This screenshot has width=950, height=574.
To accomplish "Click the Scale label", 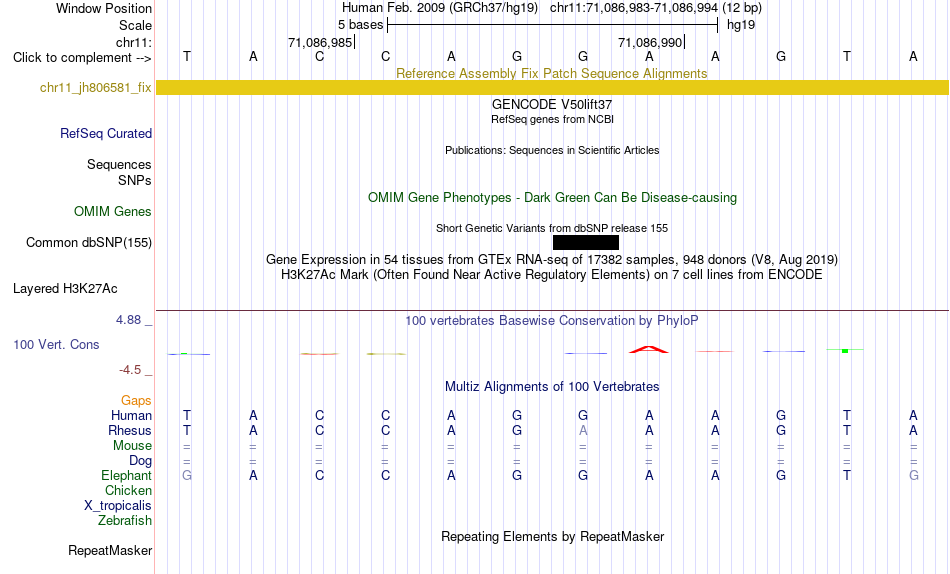I will click(135, 25).
